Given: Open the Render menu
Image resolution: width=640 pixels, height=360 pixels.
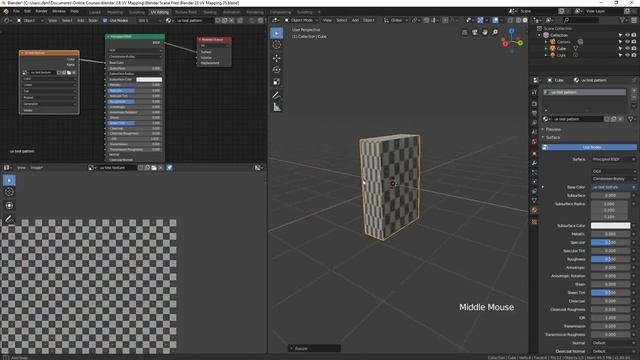Looking at the screenshot, I should coord(41,11).
